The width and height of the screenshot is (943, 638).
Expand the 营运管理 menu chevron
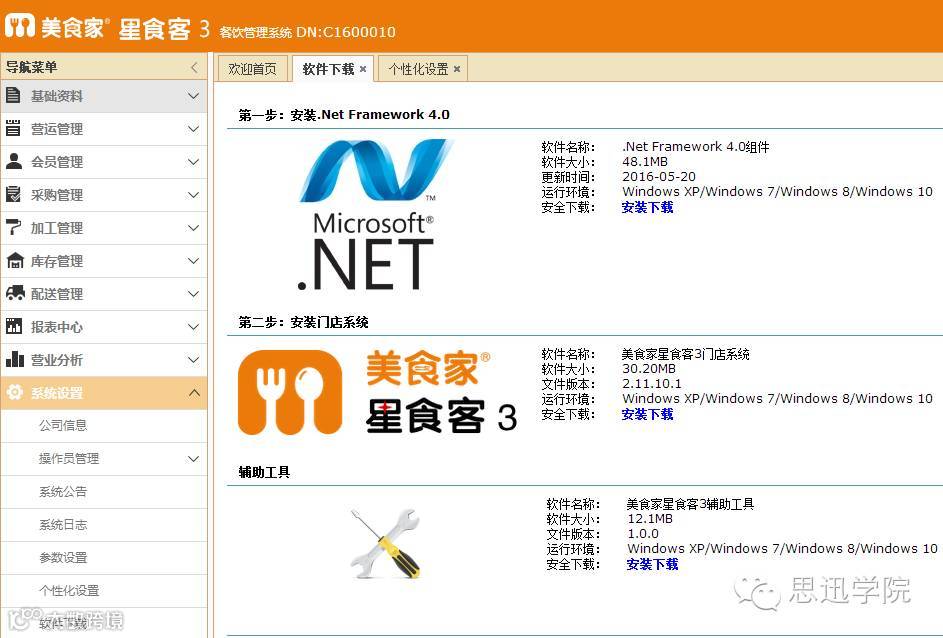pos(193,129)
